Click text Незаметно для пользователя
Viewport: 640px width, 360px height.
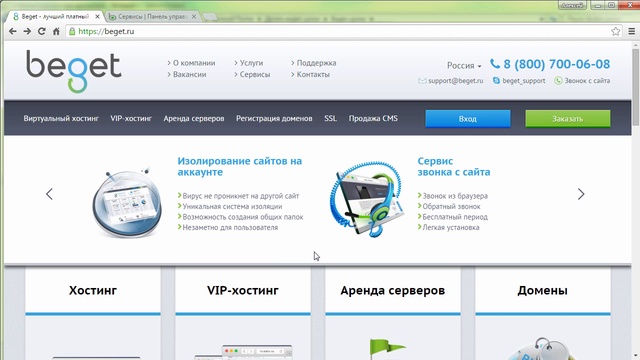tap(230, 228)
